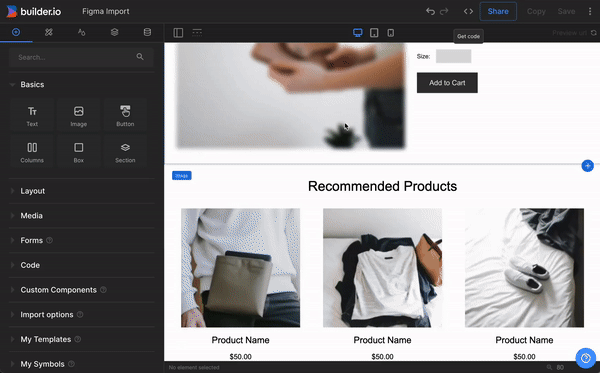This screenshot has height=373, width=600.
Task: Open the more options vertical dots menu
Action: coord(590,11)
